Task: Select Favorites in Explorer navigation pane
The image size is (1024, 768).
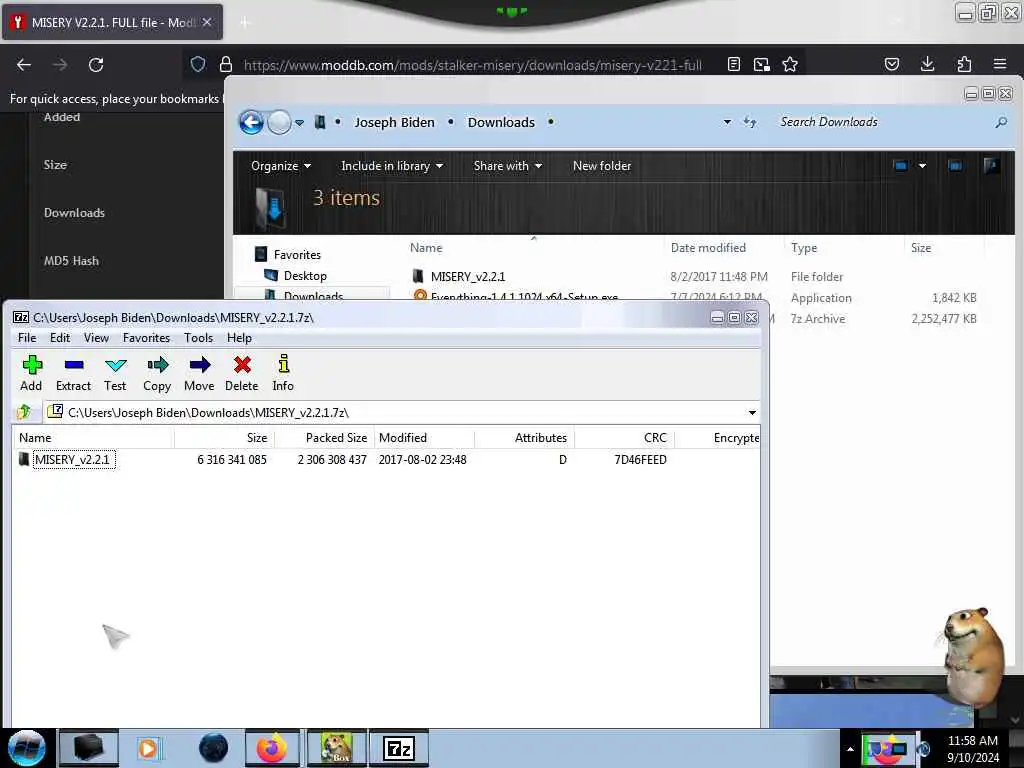Action: coord(287,254)
